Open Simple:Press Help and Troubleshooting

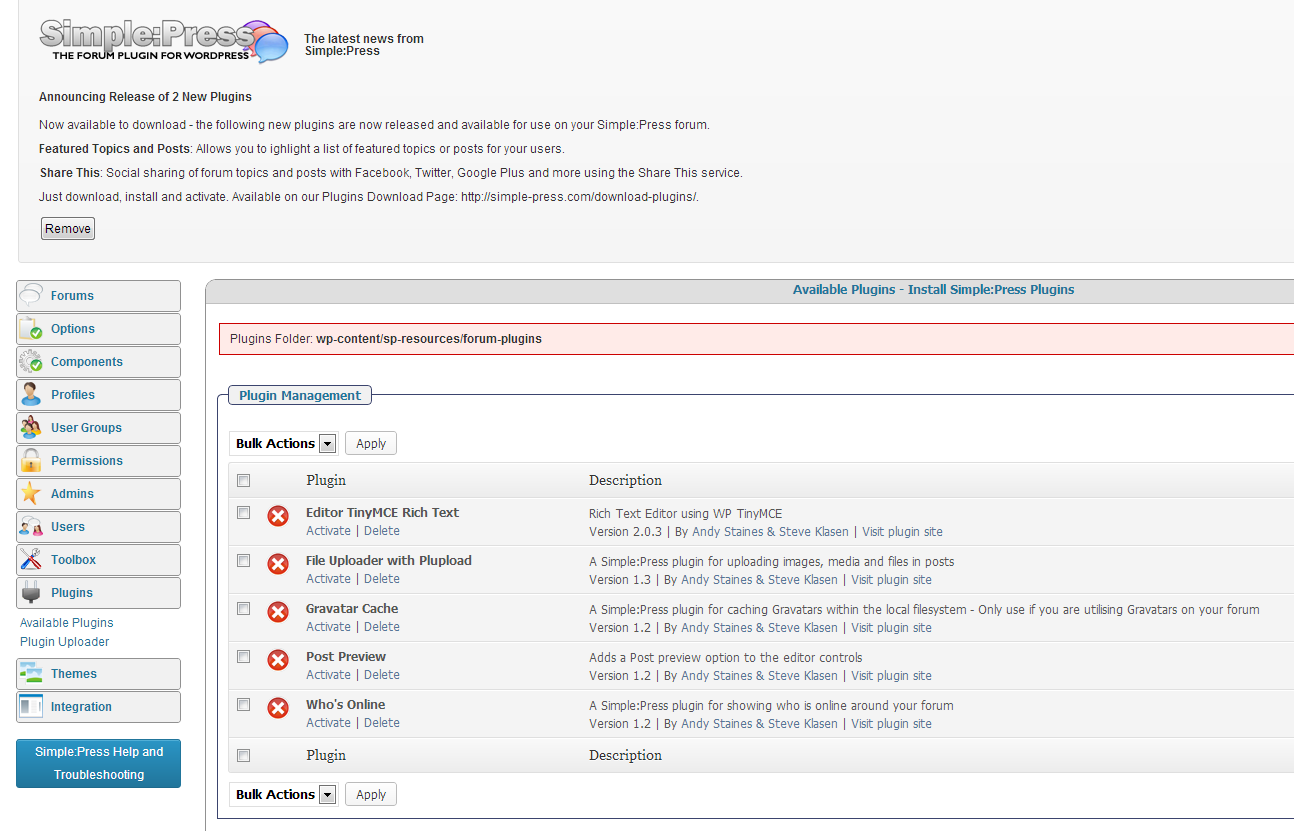click(98, 763)
